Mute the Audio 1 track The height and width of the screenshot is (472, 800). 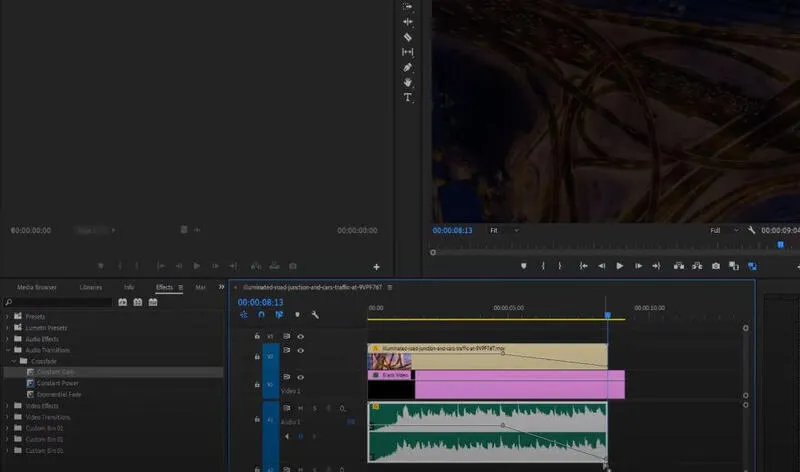pos(300,408)
